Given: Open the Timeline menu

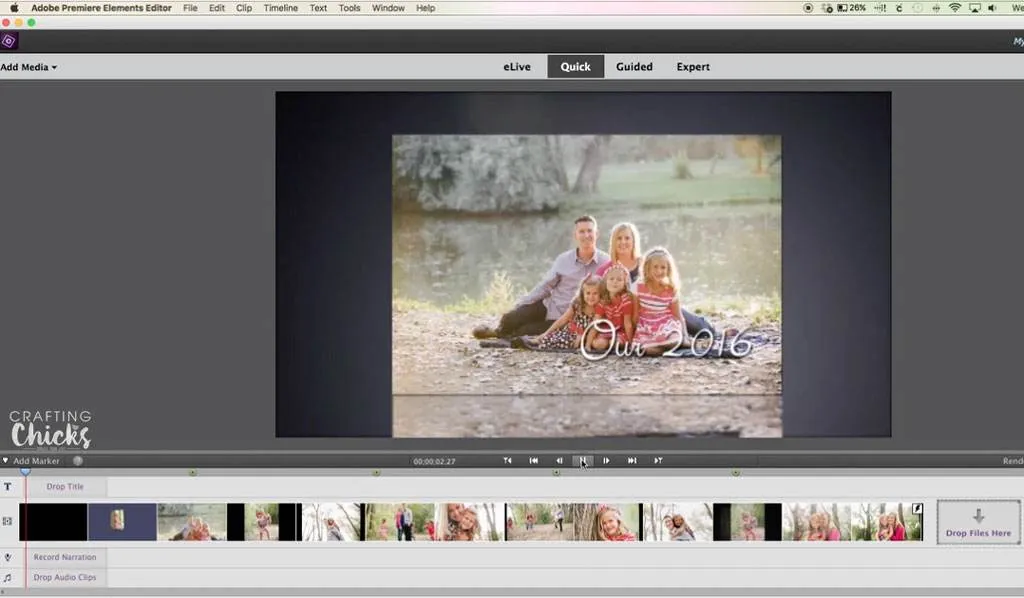Looking at the screenshot, I should [x=281, y=8].
